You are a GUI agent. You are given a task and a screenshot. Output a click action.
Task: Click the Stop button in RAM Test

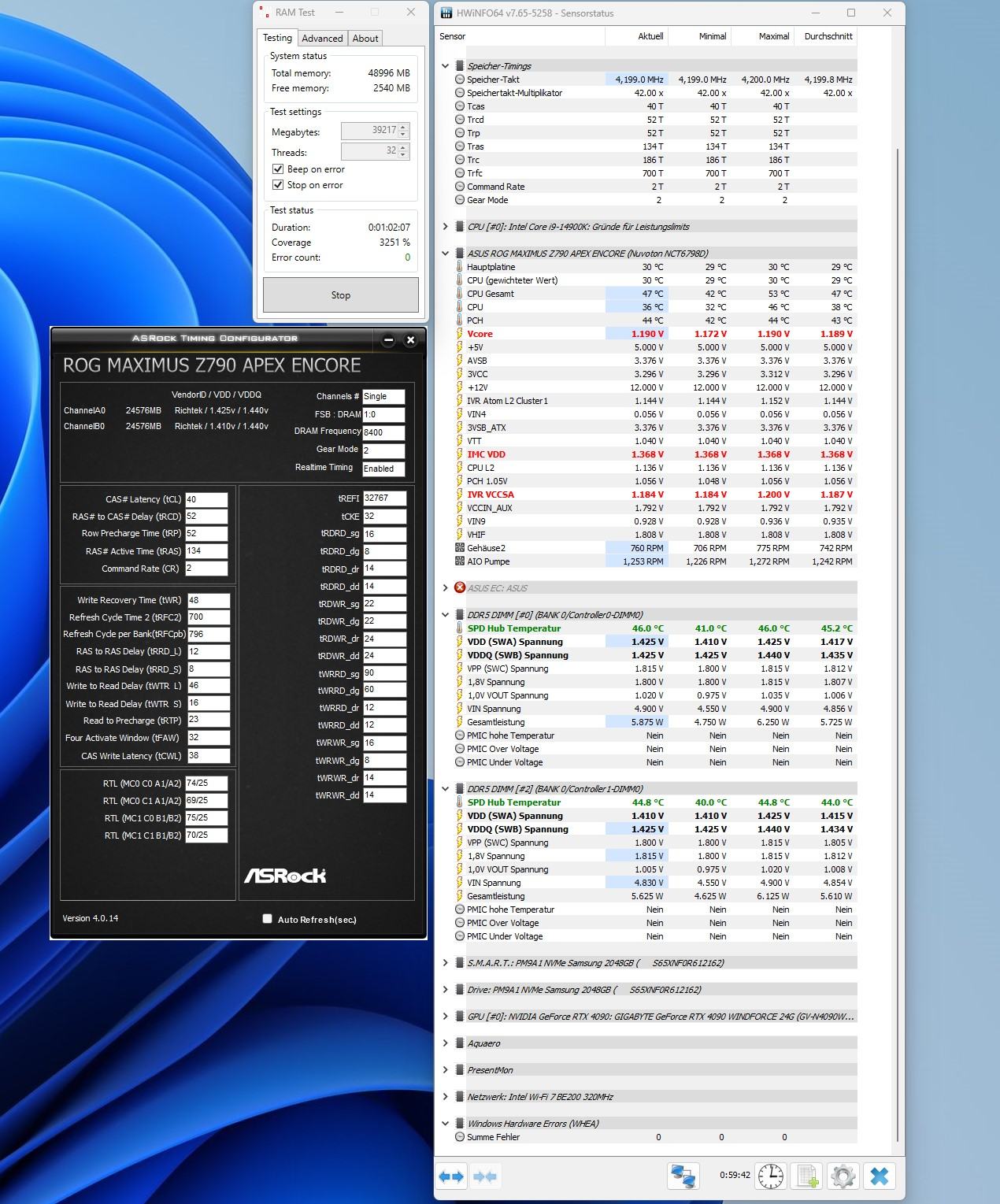click(341, 295)
